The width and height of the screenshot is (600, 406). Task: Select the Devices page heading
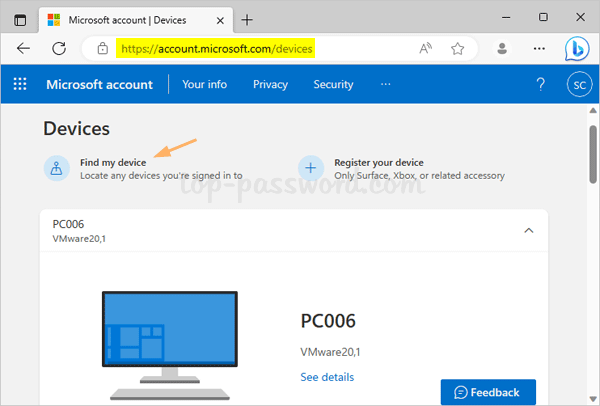pos(77,129)
